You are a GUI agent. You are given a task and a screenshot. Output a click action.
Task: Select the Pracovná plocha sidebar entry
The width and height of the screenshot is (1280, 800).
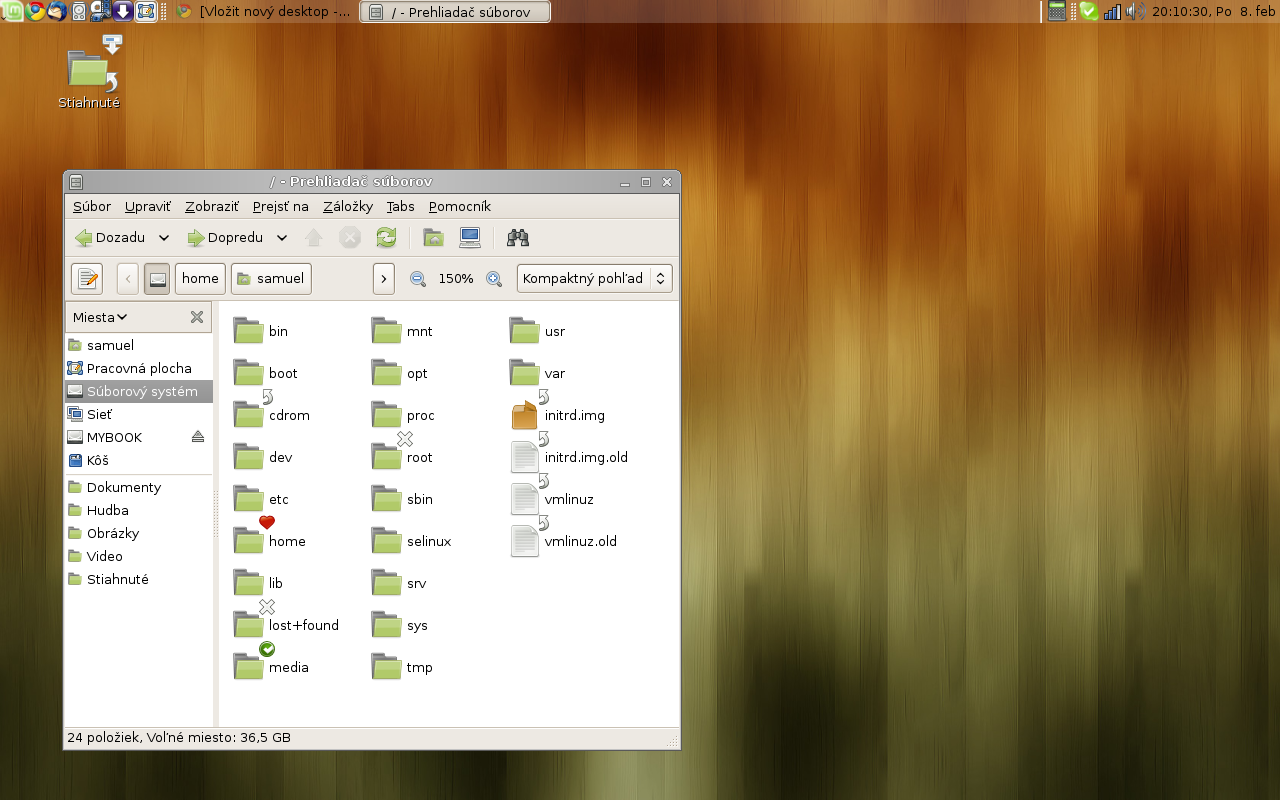coord(138,368)
